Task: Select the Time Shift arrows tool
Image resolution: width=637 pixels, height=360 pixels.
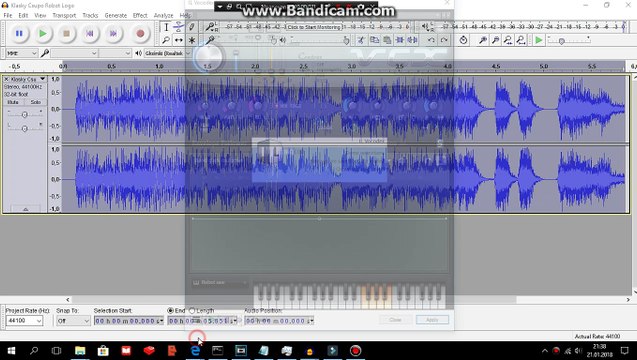Action: coord(178,40)
